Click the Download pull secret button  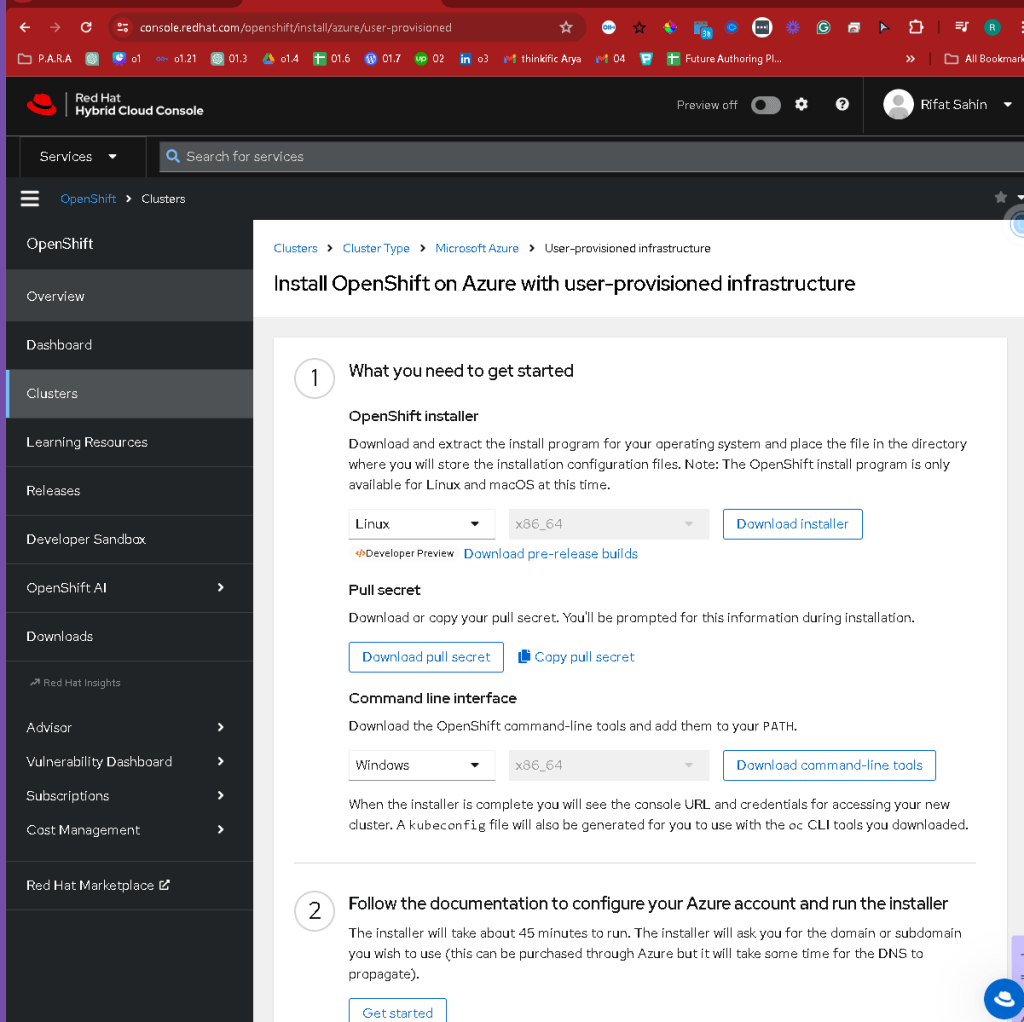426,657
